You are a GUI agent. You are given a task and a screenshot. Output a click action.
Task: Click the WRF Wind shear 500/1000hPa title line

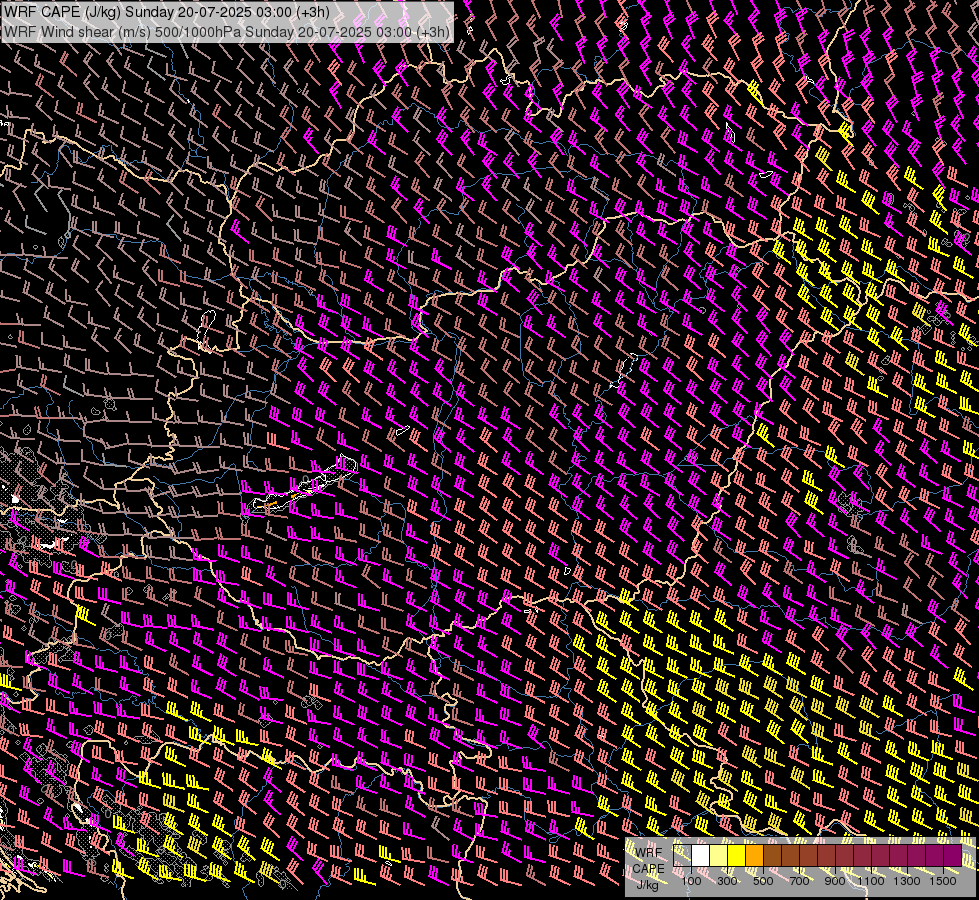click(227, 32)
